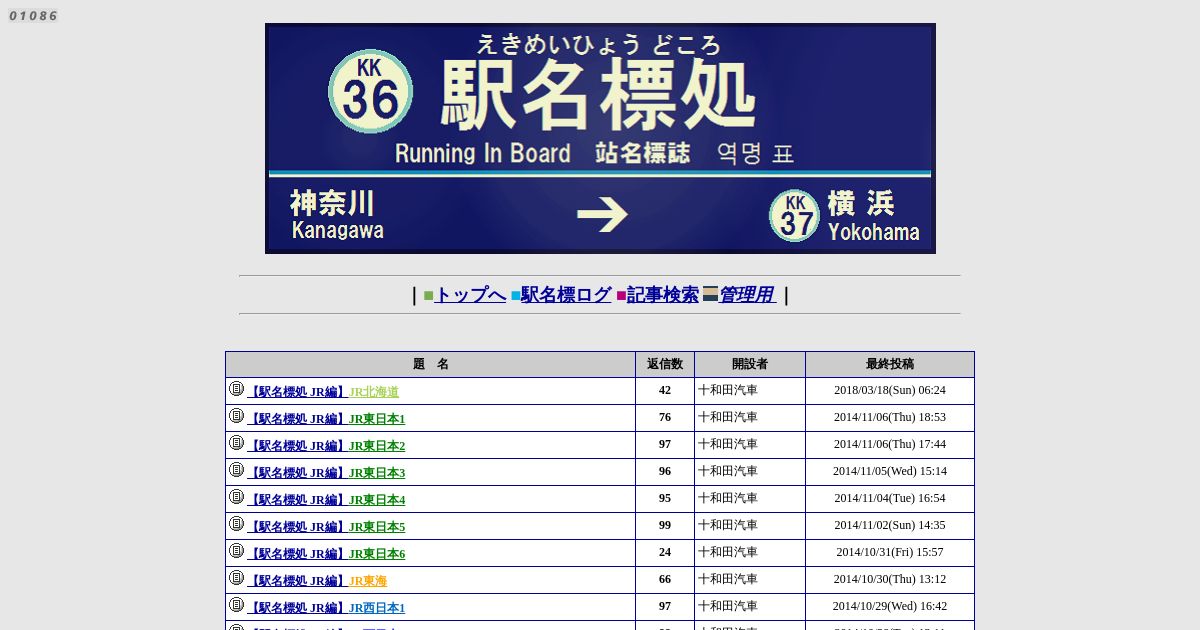Screen dimensions: 1200x630
Task: Click reply count 96 for JR東日本3
Action: (665, 472)
